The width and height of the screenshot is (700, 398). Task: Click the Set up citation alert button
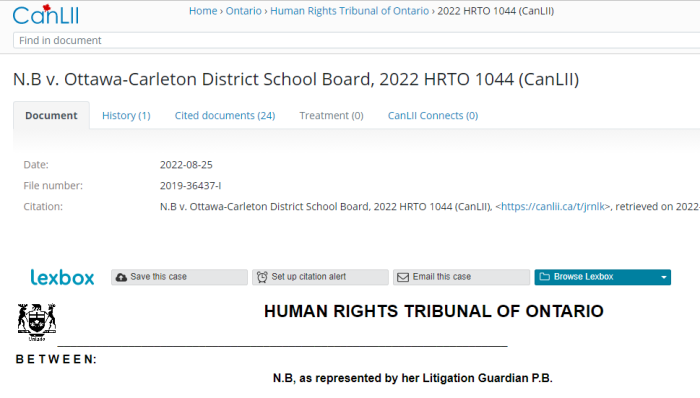point(320,277)
